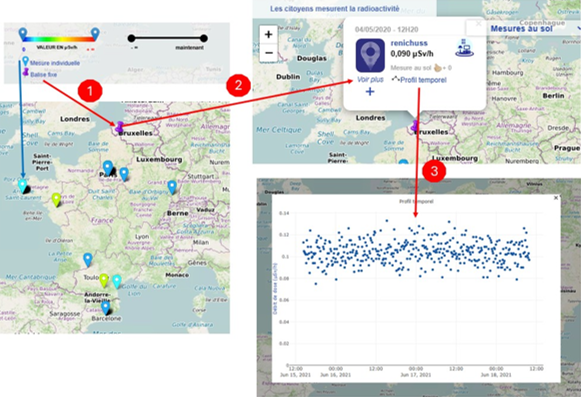Open the Profil temporel link

tap(419, 80)
